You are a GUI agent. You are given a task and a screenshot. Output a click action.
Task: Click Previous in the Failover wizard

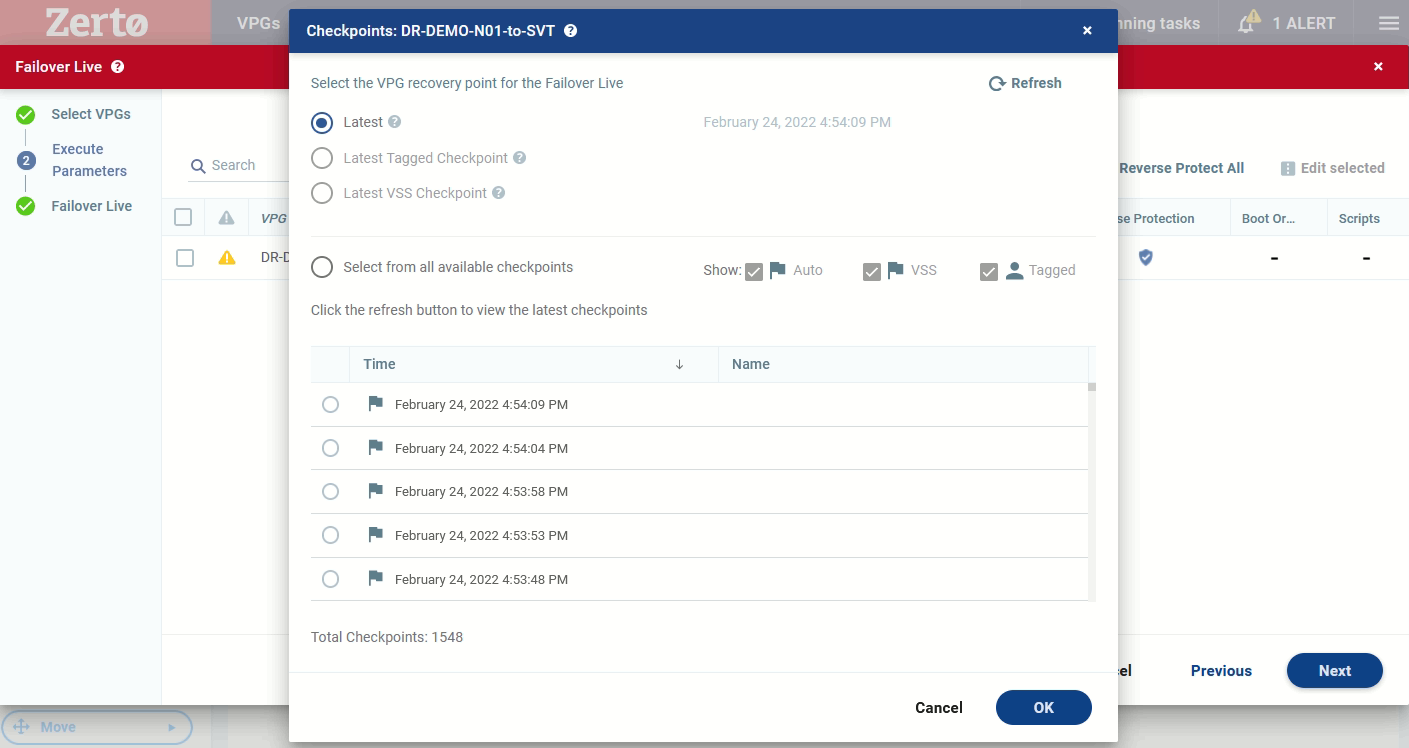(x=1221, y=671)
